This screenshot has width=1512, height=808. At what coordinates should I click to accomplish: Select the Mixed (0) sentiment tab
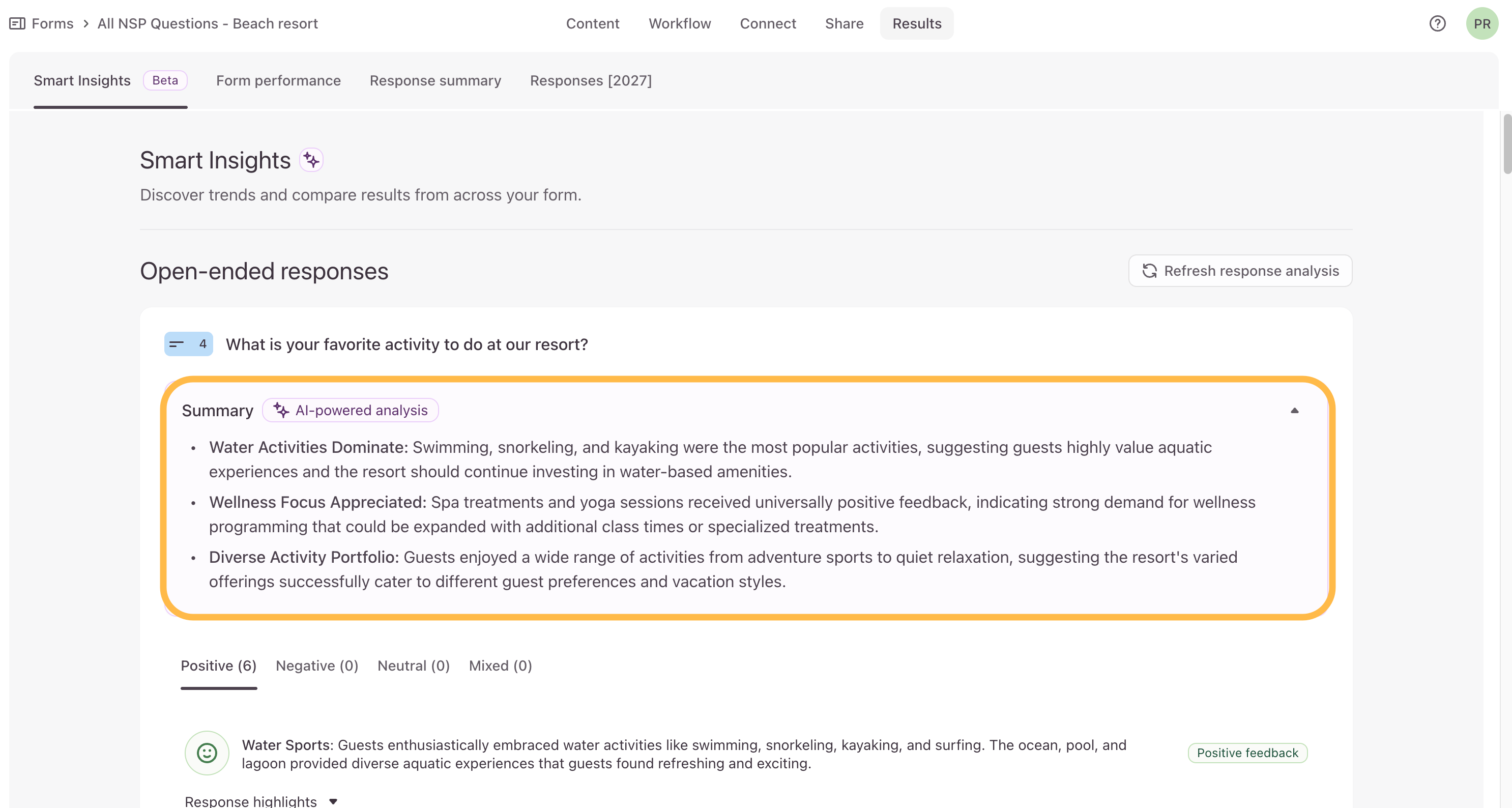click(x=500, y=666)
